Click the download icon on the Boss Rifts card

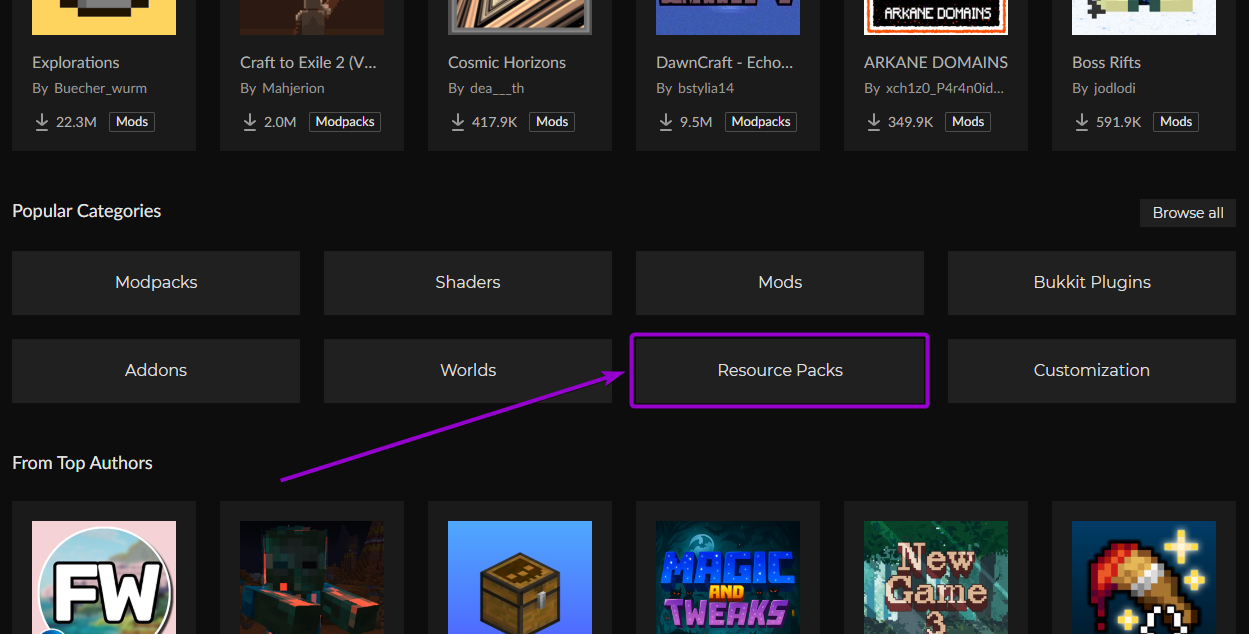point(1081,121)
